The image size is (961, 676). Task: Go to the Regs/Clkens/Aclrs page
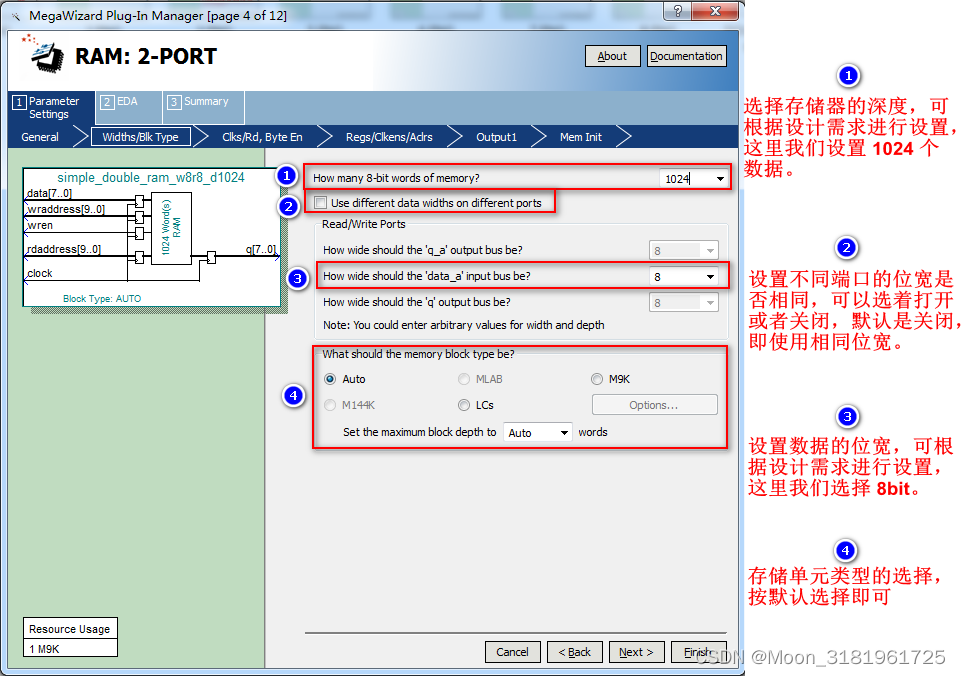389,137
